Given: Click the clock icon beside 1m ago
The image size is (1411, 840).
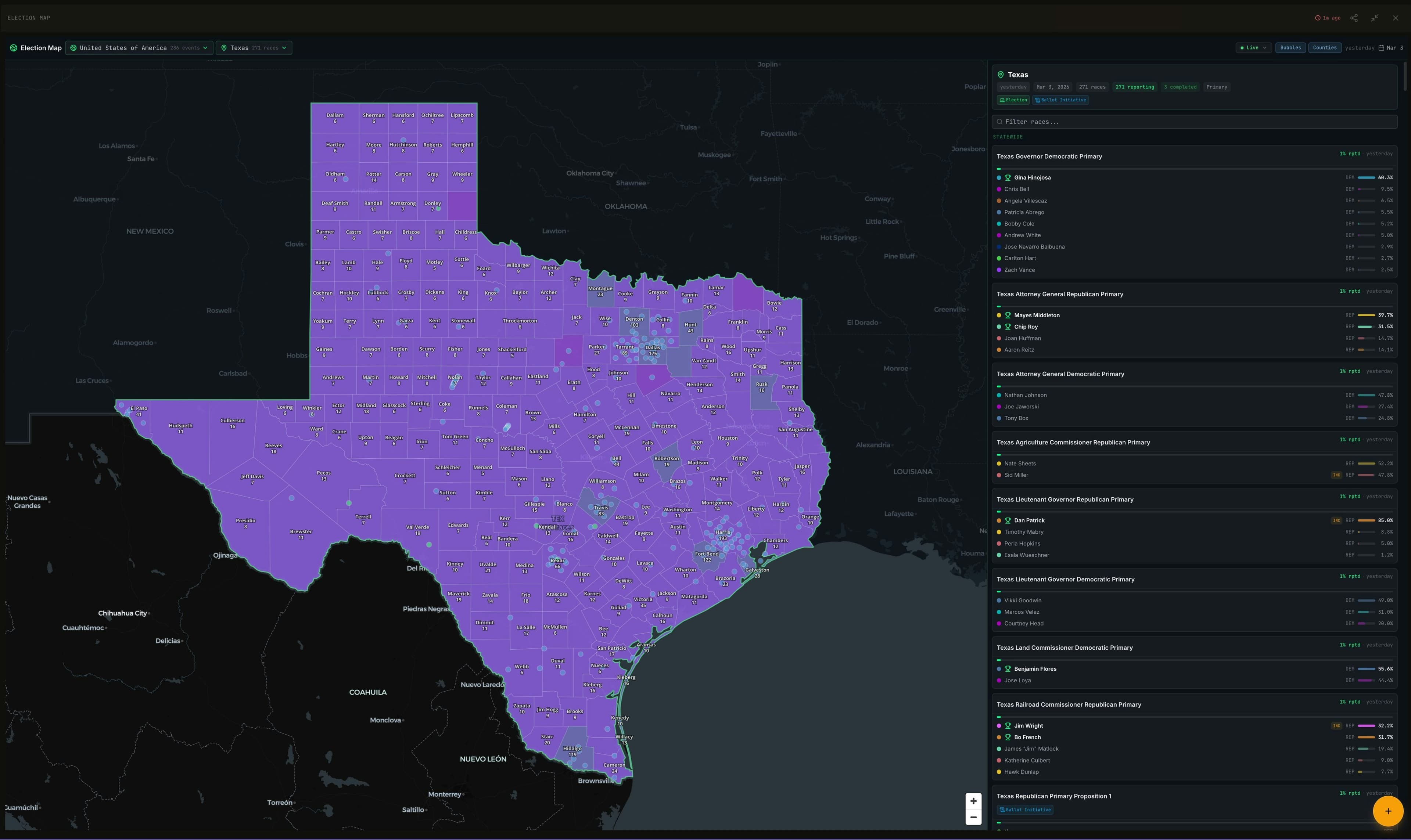Looking at the screenshot, I should (x=1318, y=18).
